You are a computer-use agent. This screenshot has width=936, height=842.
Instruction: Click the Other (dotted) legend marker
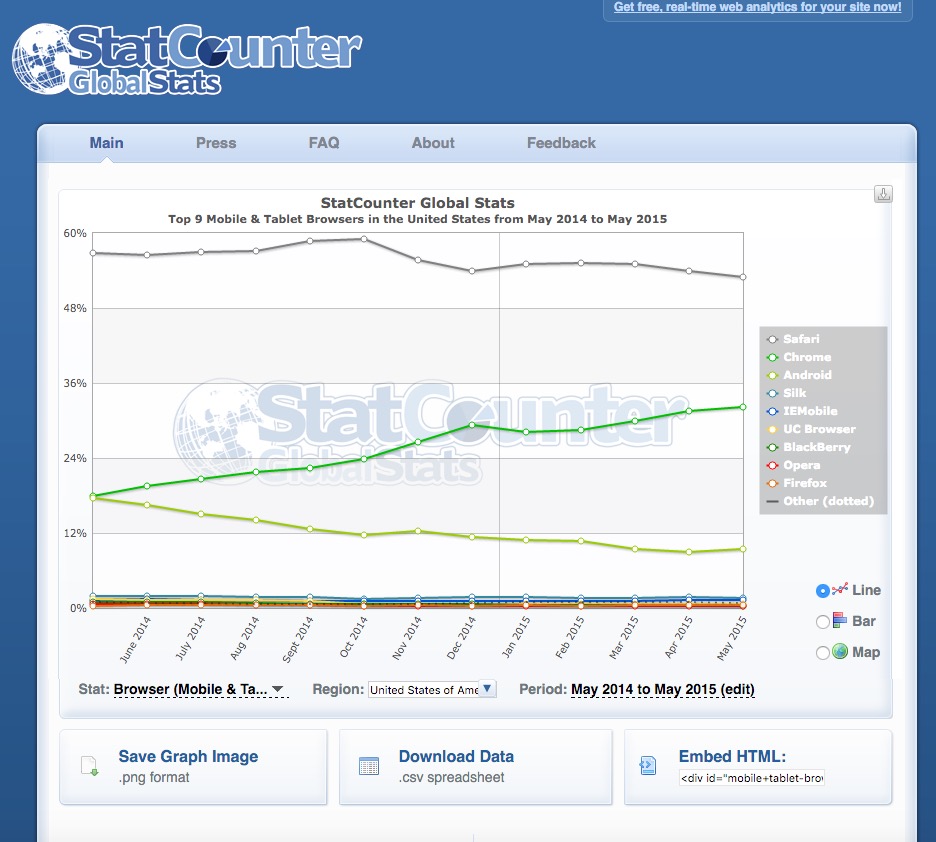tap(772, 501)
